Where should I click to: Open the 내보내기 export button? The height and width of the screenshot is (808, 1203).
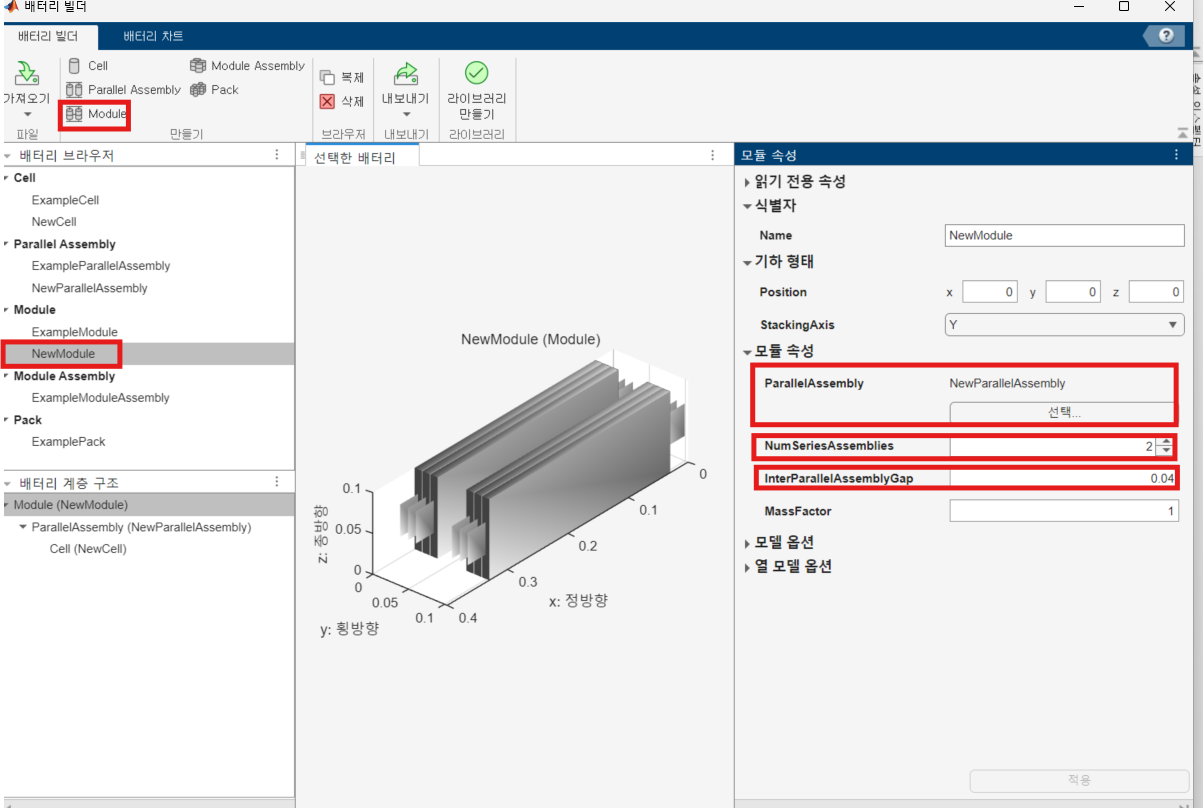tap(406, 88)
